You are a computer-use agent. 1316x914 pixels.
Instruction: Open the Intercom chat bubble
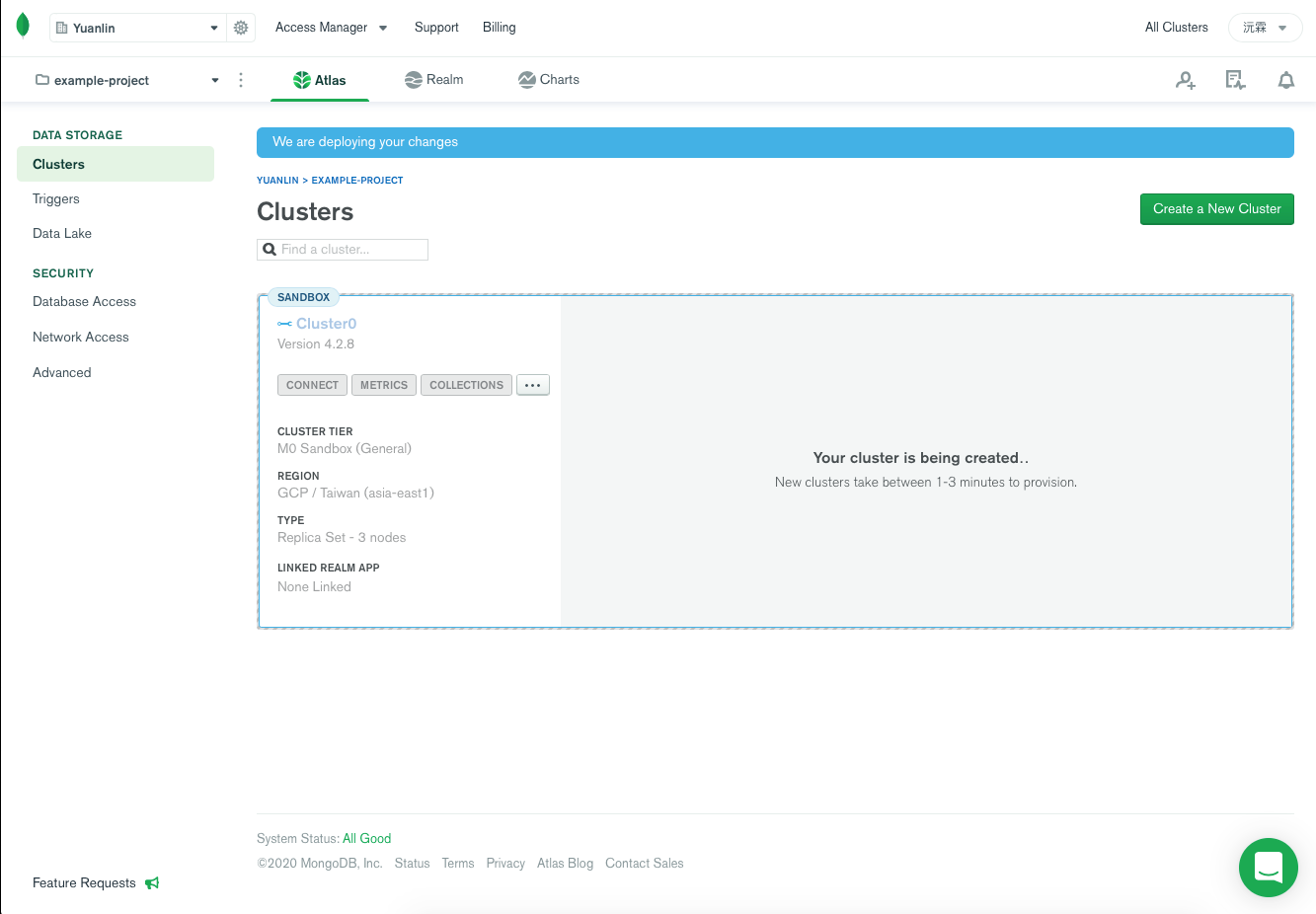click(x=1268, y=868)
